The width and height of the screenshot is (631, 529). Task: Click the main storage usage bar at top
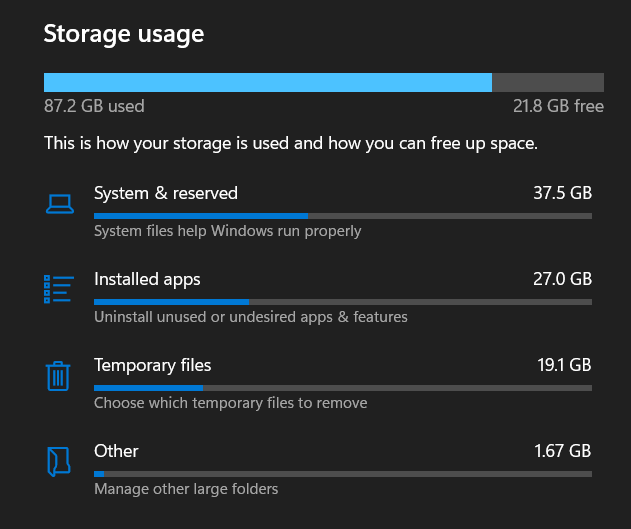click(323, 82)
